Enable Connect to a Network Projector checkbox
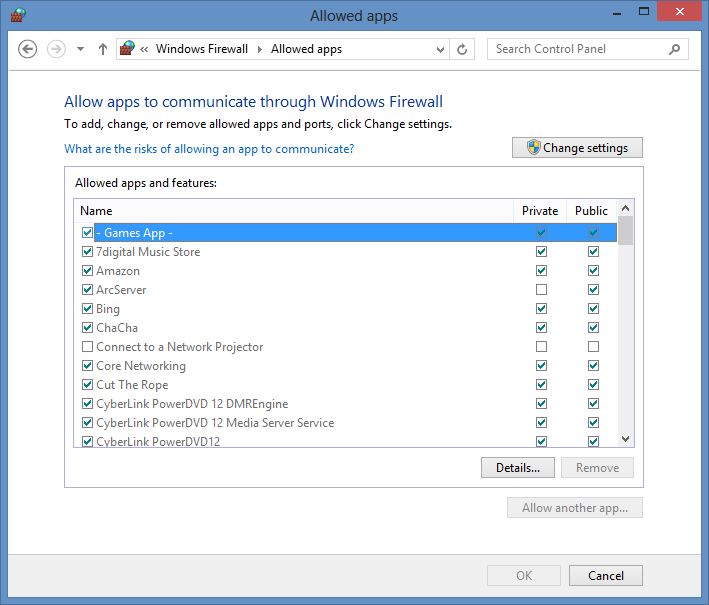 pos(87,346)
